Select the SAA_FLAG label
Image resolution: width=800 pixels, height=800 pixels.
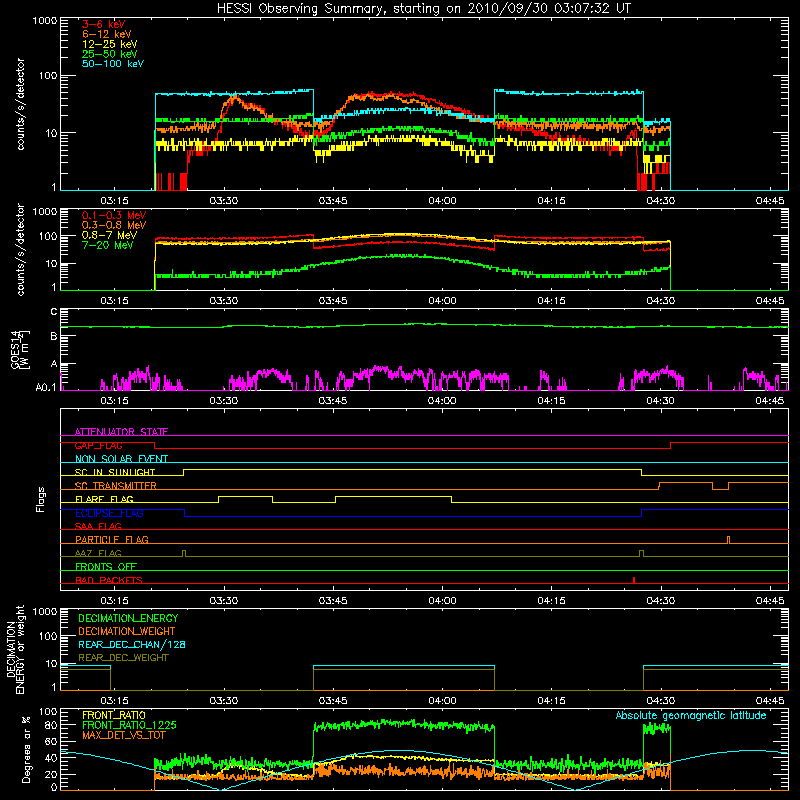click(98, 526)
